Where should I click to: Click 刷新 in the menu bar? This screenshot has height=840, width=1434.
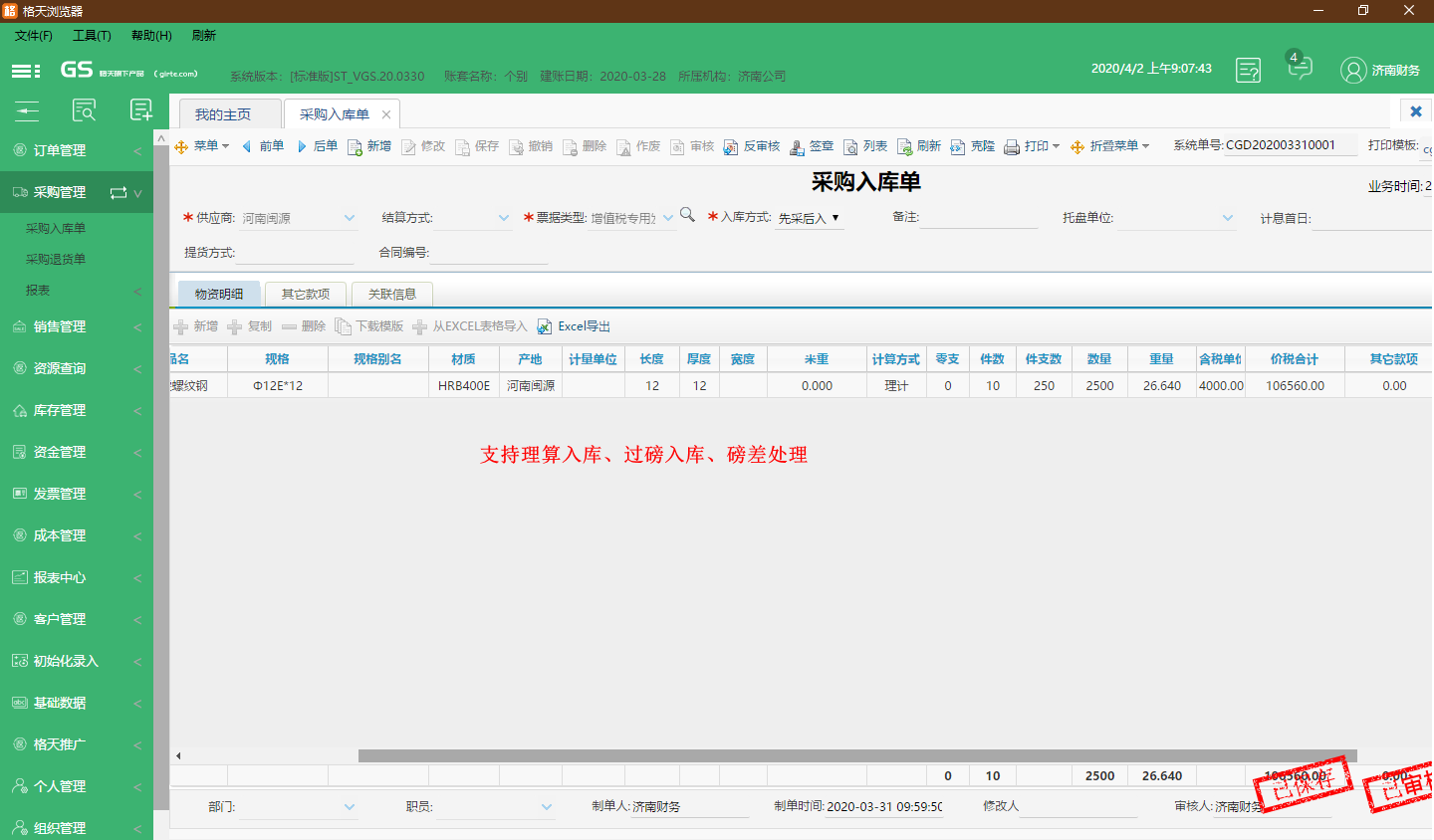[204, 35]
